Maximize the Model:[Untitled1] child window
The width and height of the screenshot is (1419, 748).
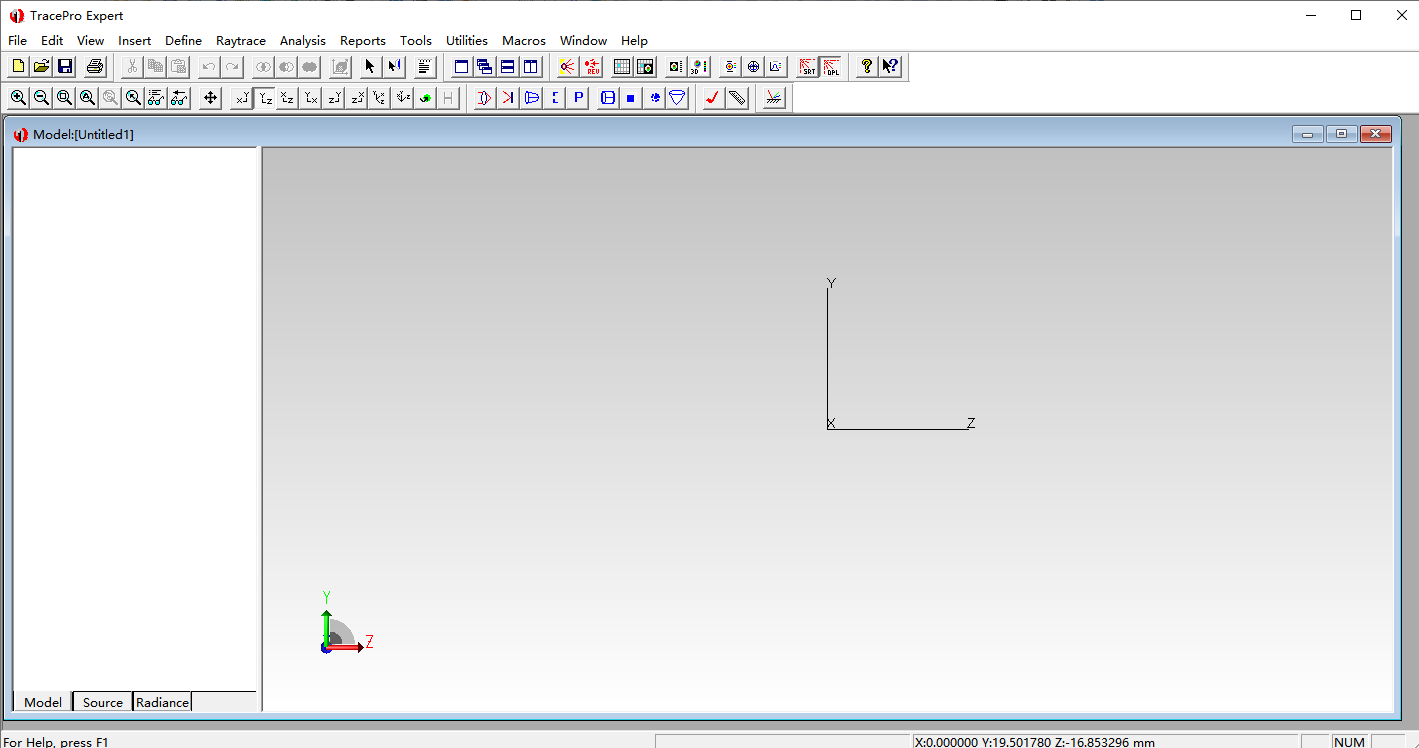point(1341,134)
